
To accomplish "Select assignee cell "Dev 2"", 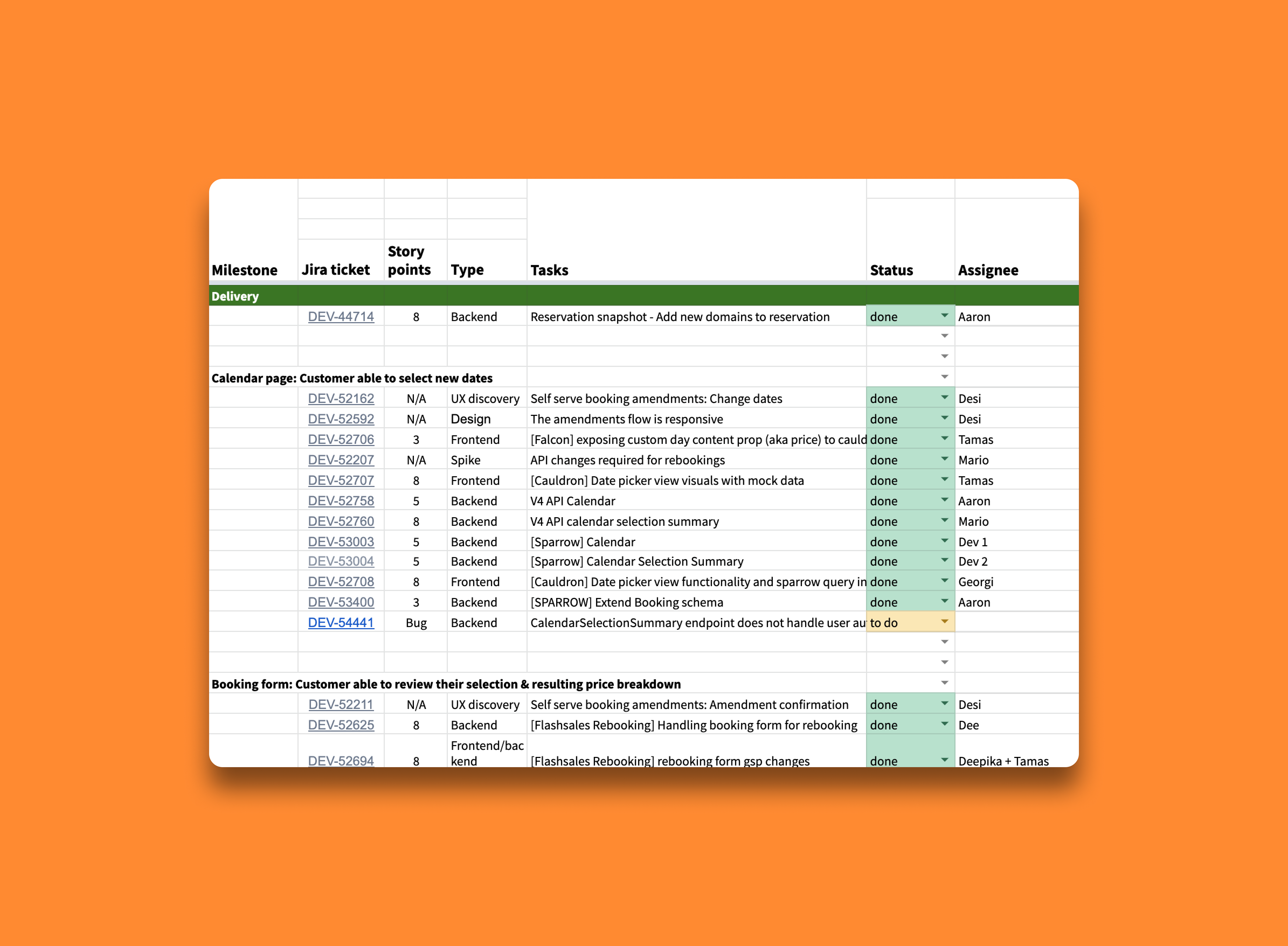I will 1017,561.
